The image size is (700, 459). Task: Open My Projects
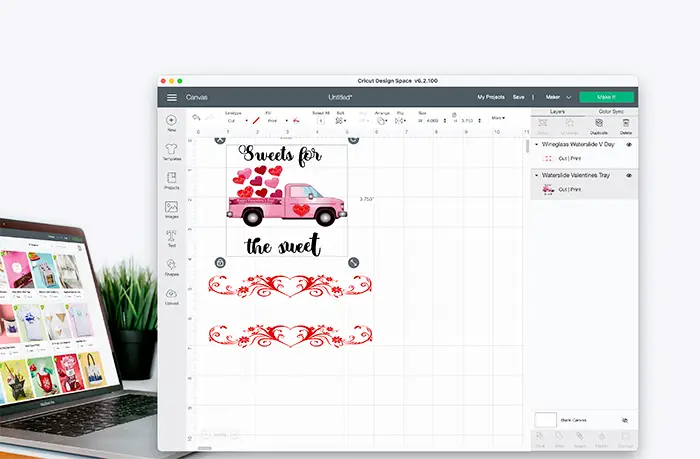(491, 97)
